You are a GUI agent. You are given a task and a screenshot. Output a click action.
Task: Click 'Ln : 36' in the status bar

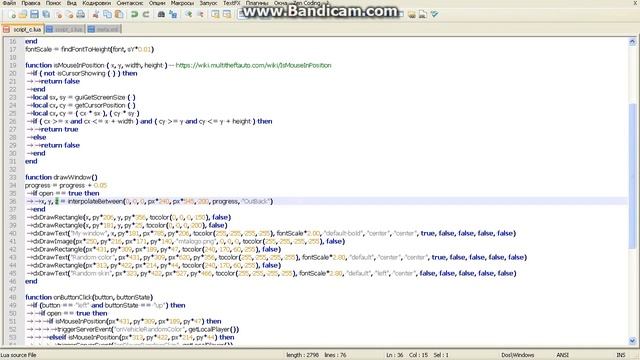[x=394, y=355]
